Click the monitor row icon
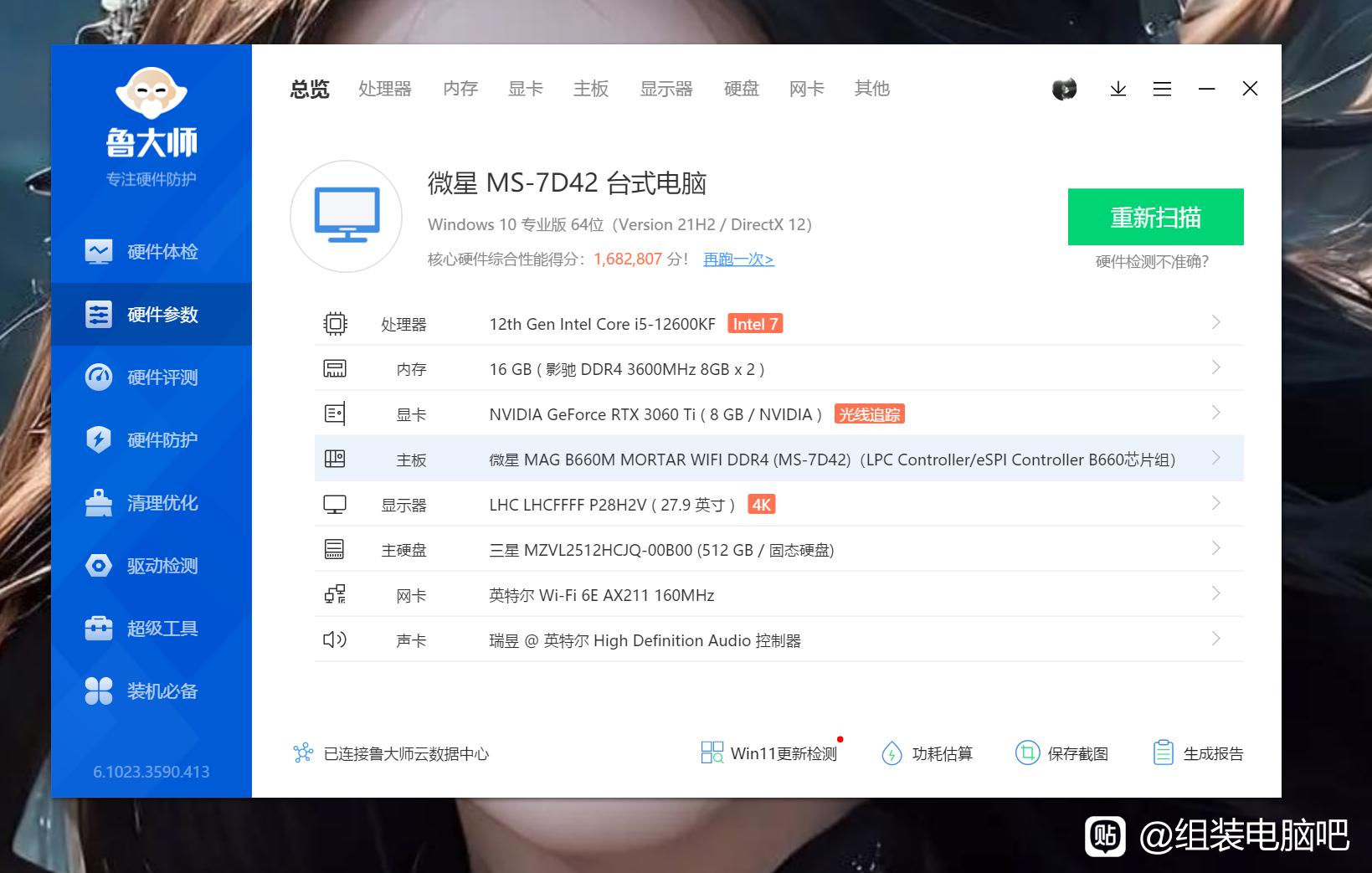The width and height of the screenshot is (1372, 873). [x=335, y=505]
